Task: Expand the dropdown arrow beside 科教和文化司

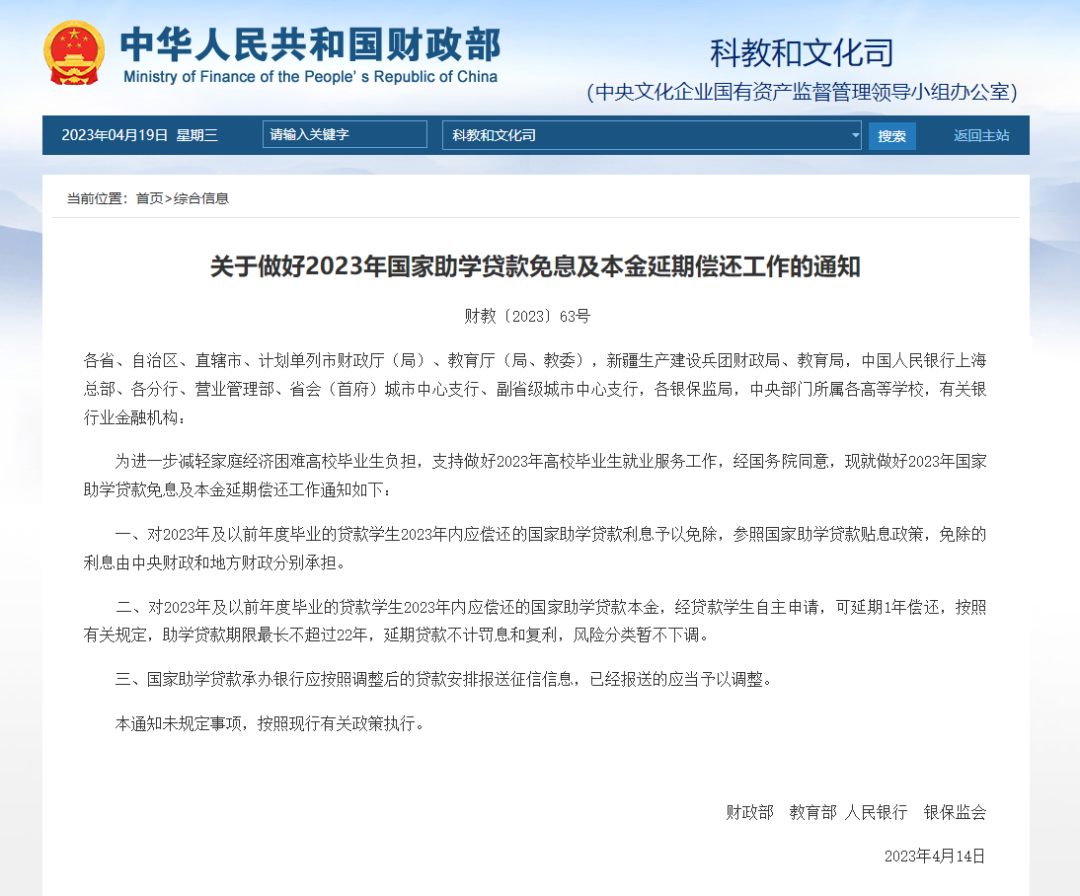Action: click(855, 135)
